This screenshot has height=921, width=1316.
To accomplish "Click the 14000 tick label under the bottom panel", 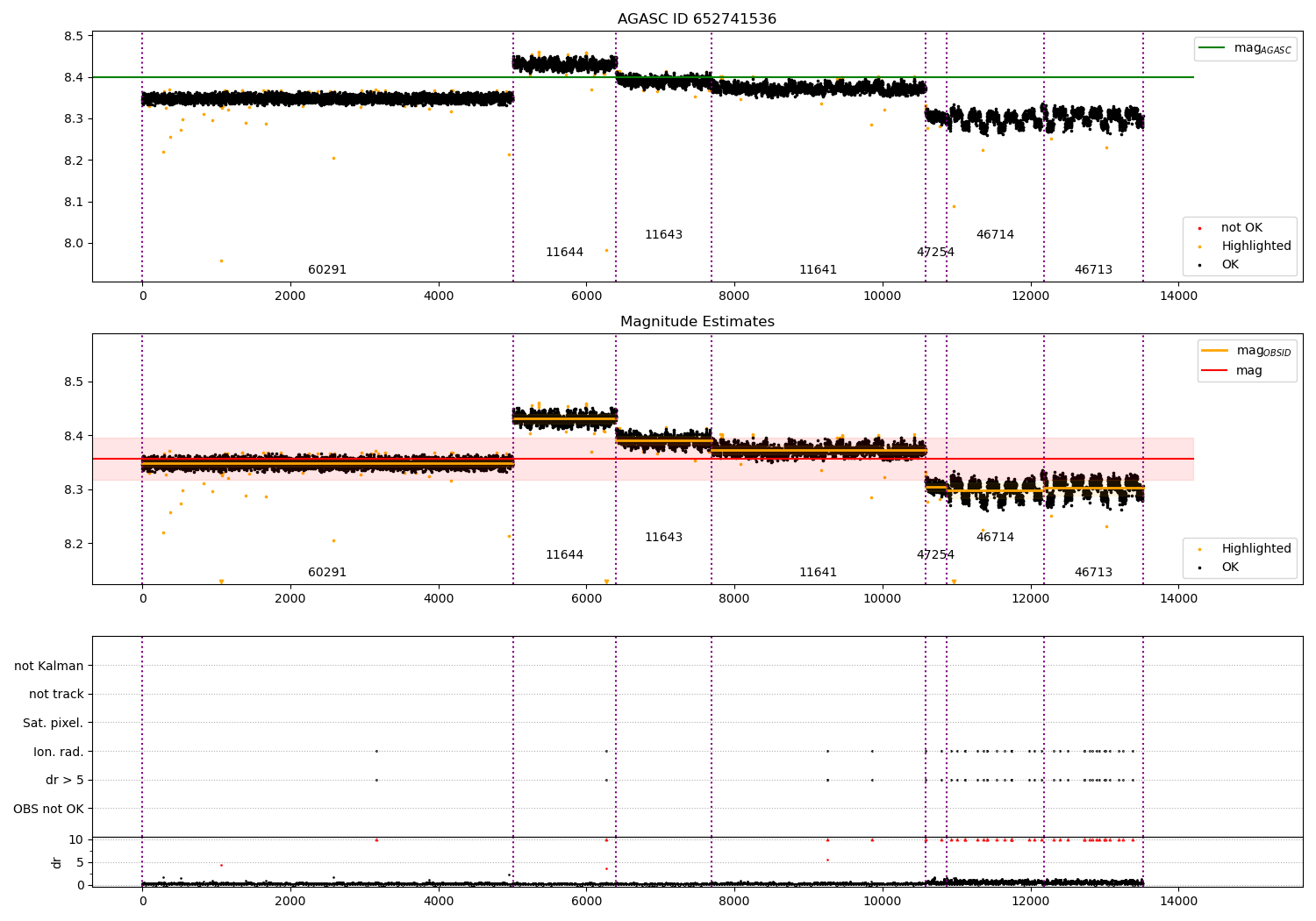I will 1178,900.
